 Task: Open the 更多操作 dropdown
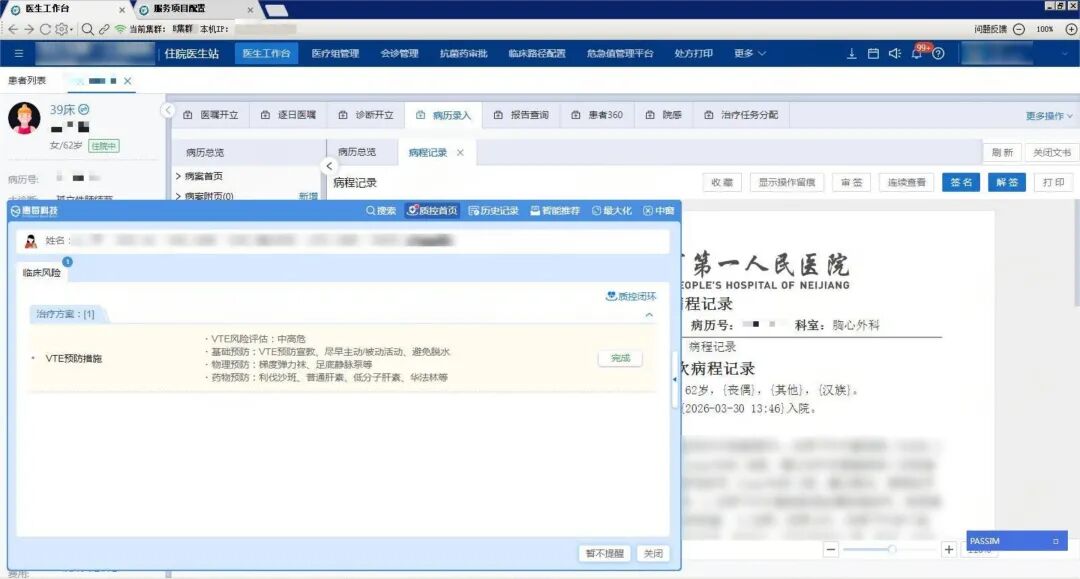point(1049,116)
